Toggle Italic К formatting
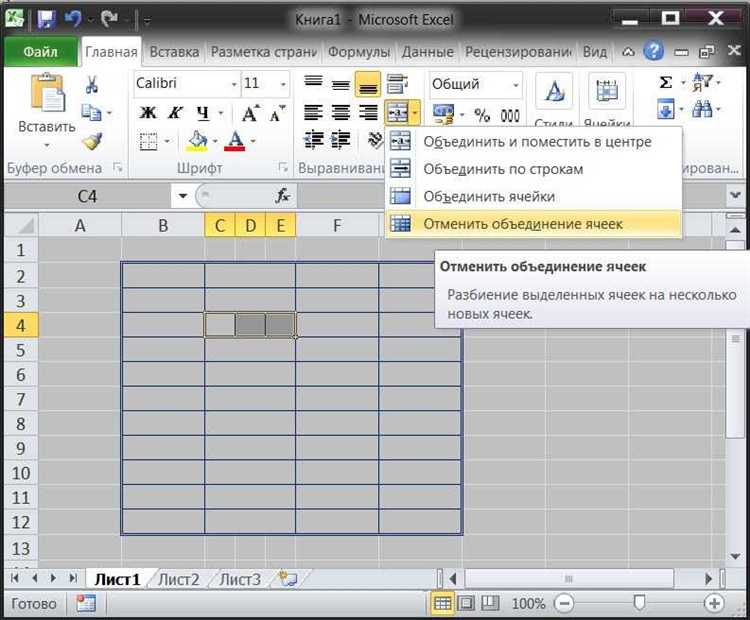This screenshot has width=750, height=620. (175, 113)
